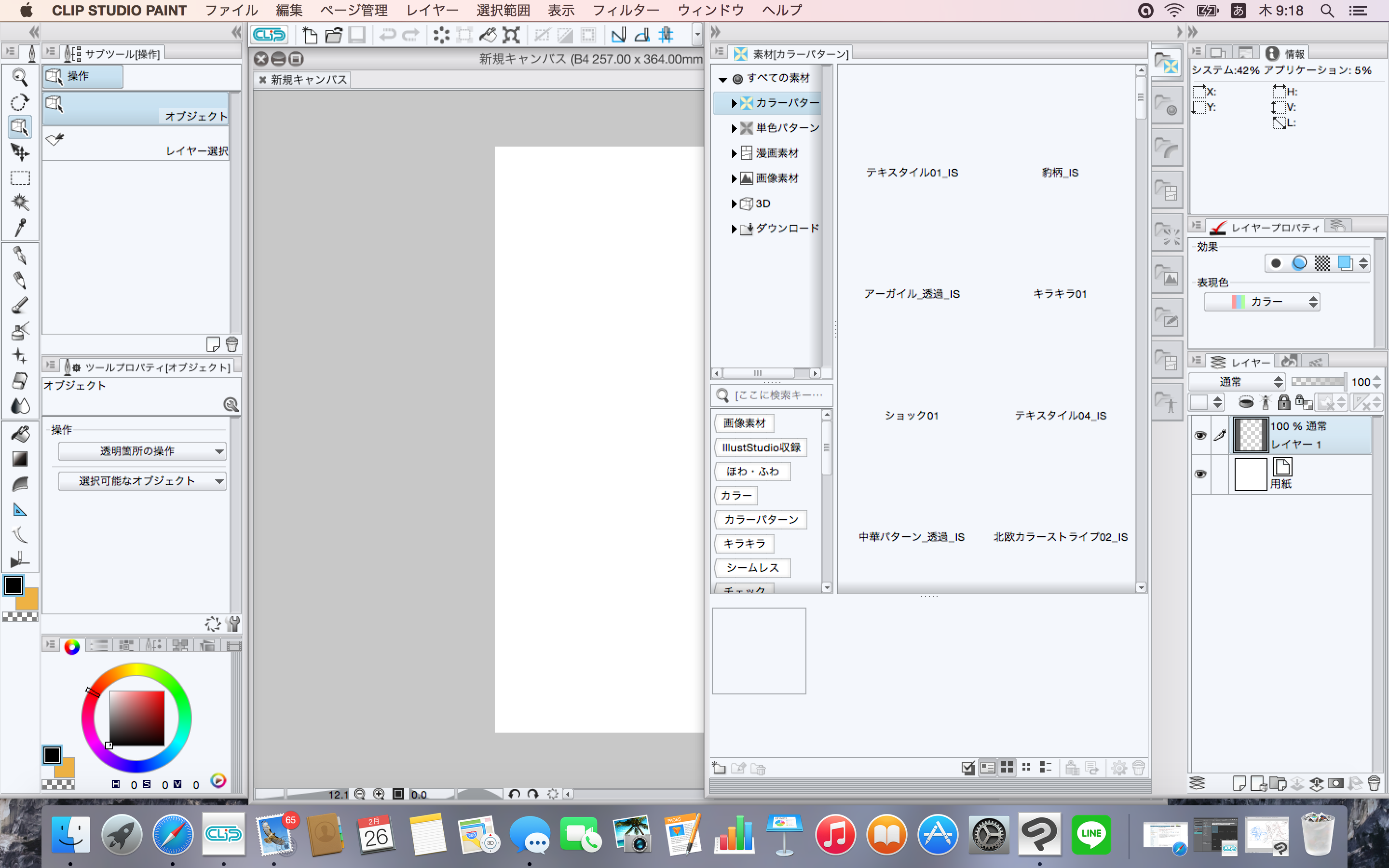Click the new raster layer icon
The image size is (1389, 868).
(1239, 783)
